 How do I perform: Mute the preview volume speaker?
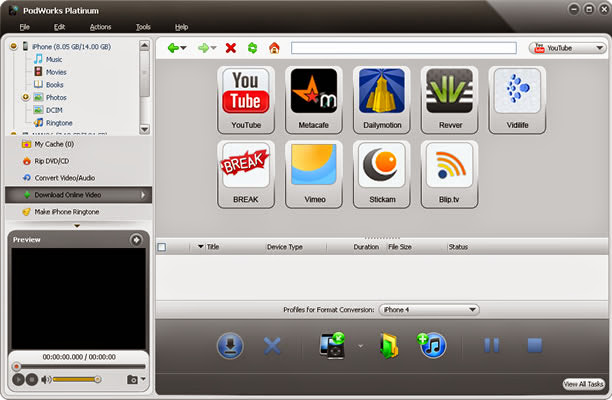point(46,379)
